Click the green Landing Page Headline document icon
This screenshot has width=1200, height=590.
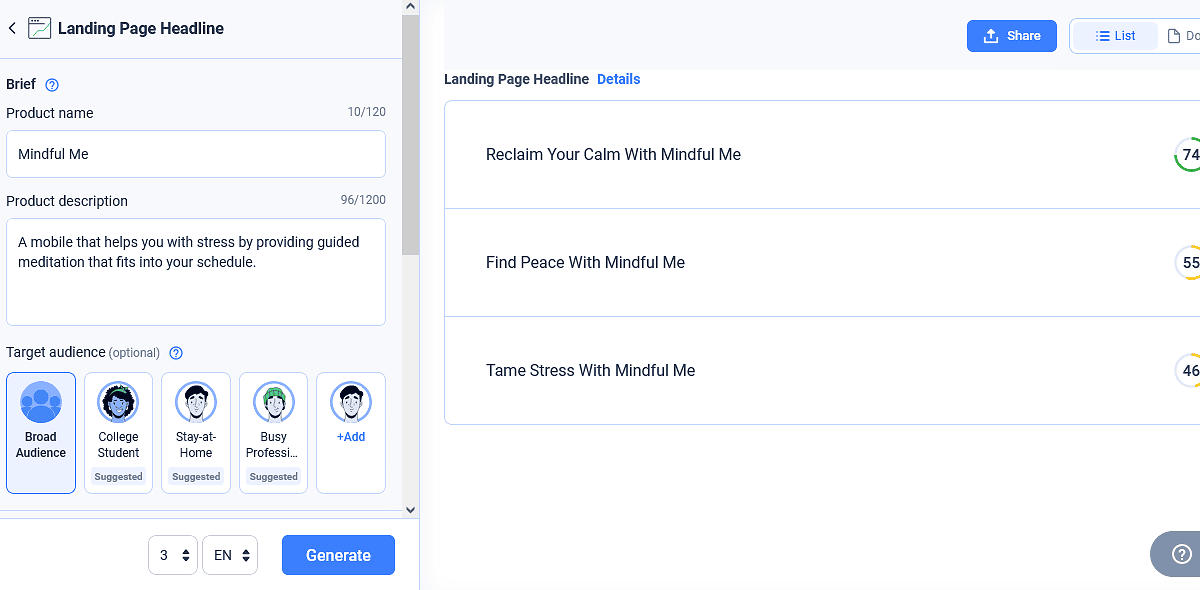point(38,28)
